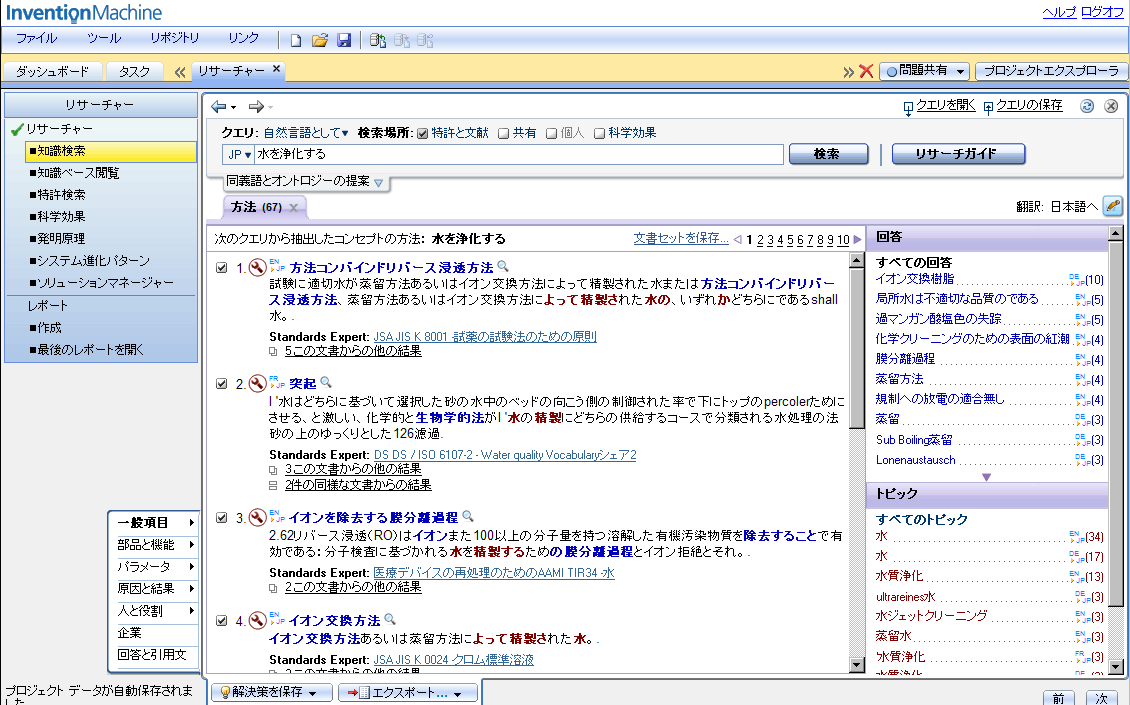
Task: Uncheck result 3 checkbox
Action: (x=222, y=518)
